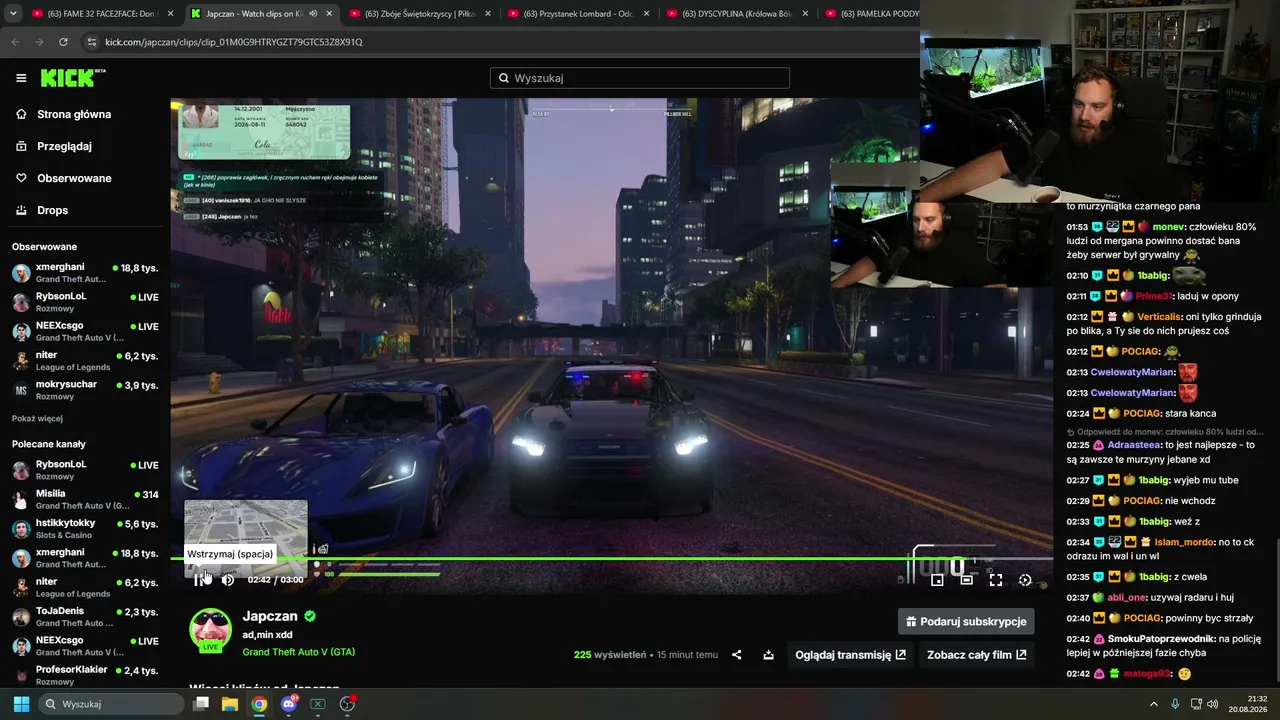1280x720 pixels.
Task: Expand followed channels with Pokaż więcej
Action: (x=37, y=418)
